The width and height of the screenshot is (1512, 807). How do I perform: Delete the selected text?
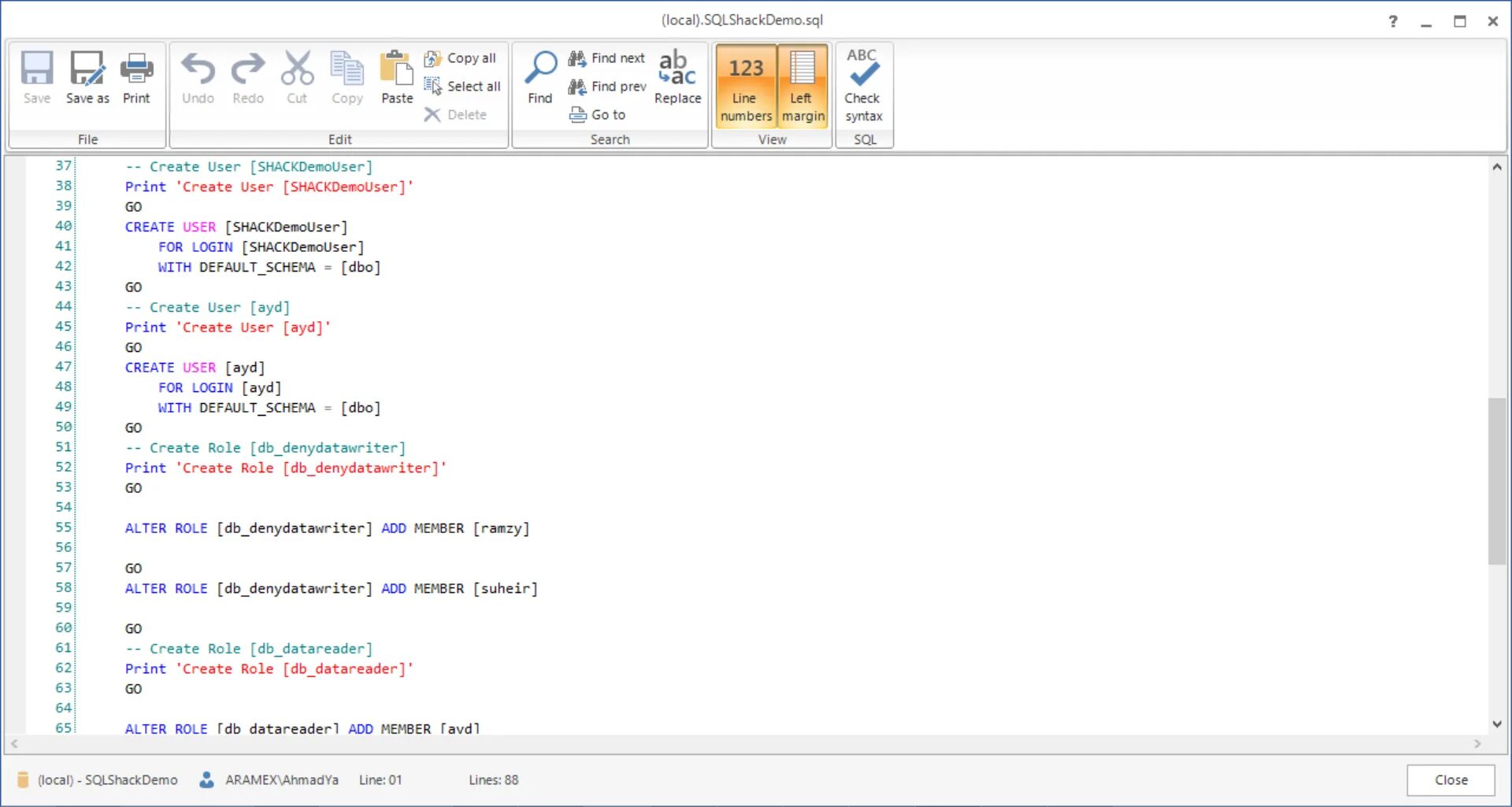(456, 115)
